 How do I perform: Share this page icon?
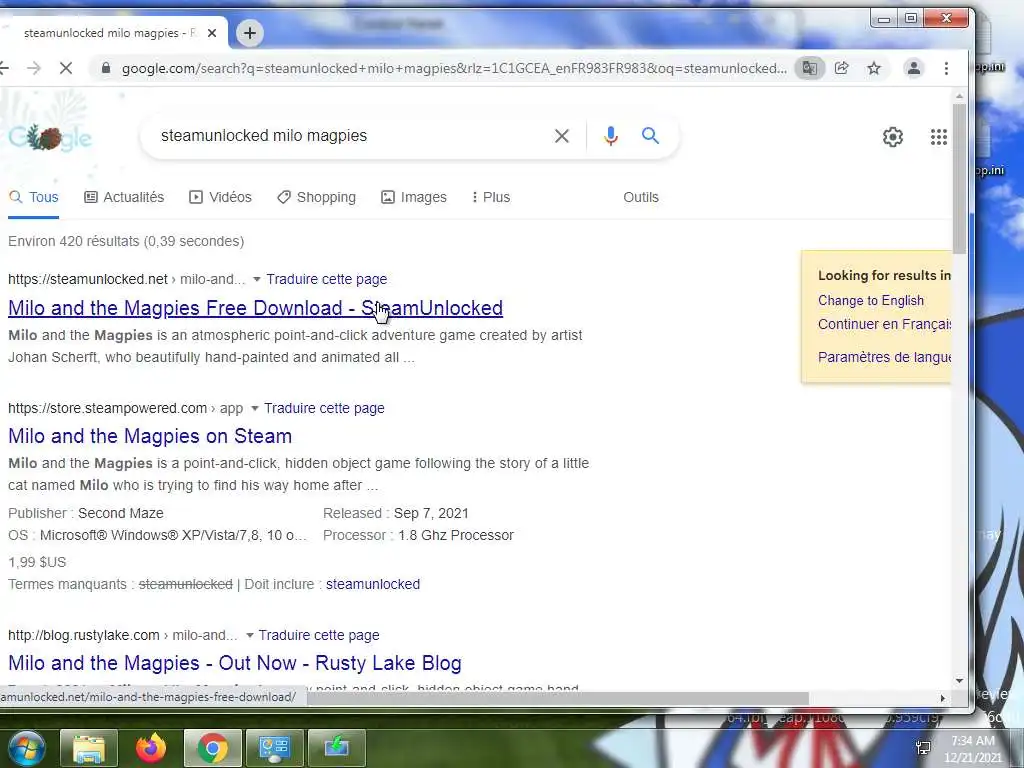(x=842, y=68)
